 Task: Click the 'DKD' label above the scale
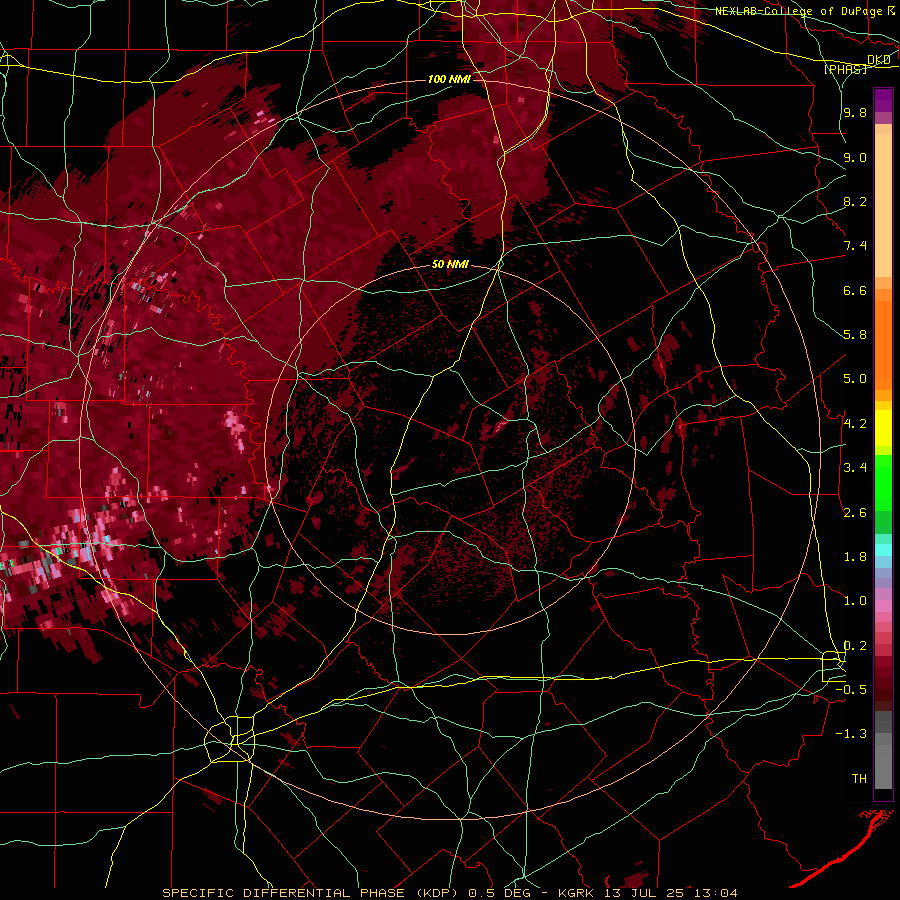tap(879, 60)
